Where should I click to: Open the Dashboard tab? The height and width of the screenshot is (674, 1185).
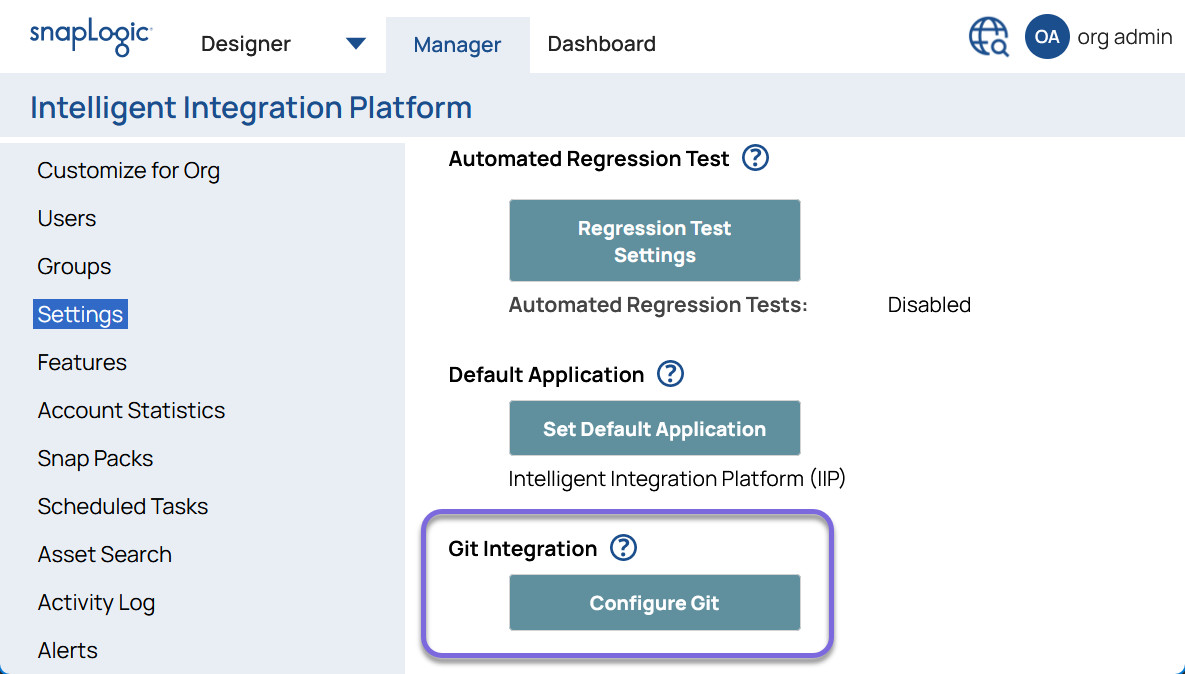pyautogui.click(x=601, y=44)
